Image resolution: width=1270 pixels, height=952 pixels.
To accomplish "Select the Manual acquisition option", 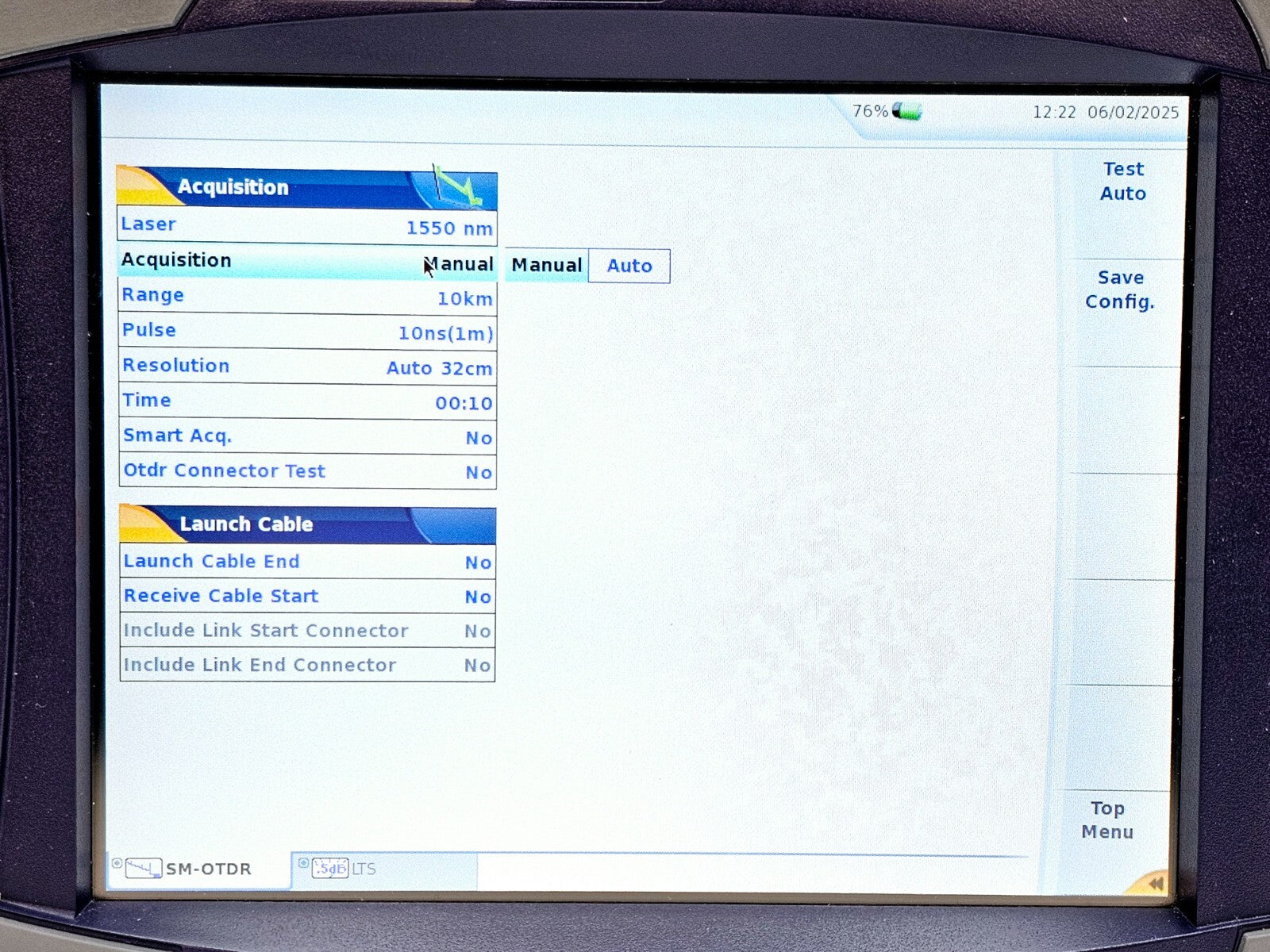I will pos(546,266).
